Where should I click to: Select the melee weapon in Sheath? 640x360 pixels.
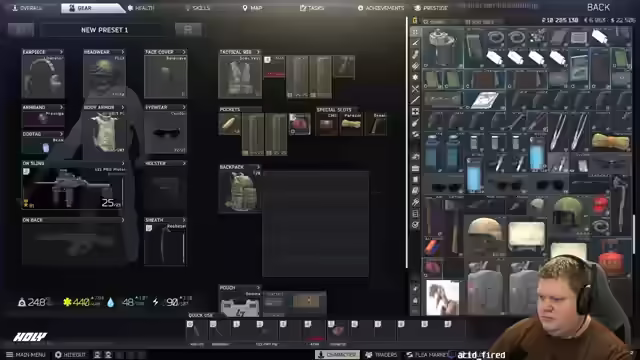tap(166, 244)
